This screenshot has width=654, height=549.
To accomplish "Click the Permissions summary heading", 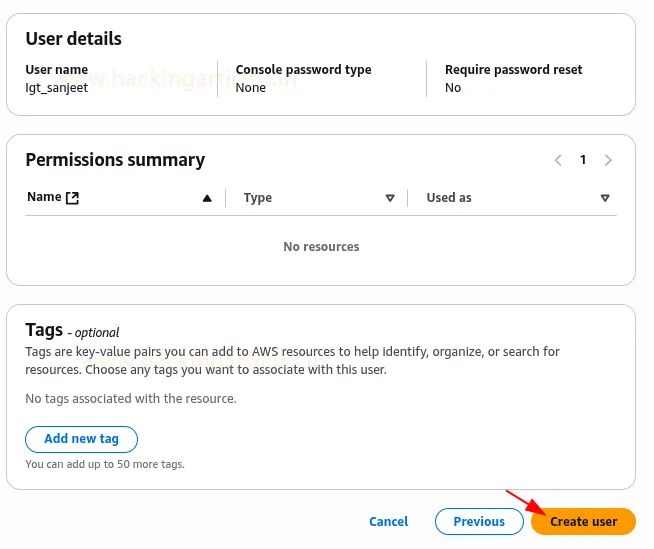I will pos(115,160).
